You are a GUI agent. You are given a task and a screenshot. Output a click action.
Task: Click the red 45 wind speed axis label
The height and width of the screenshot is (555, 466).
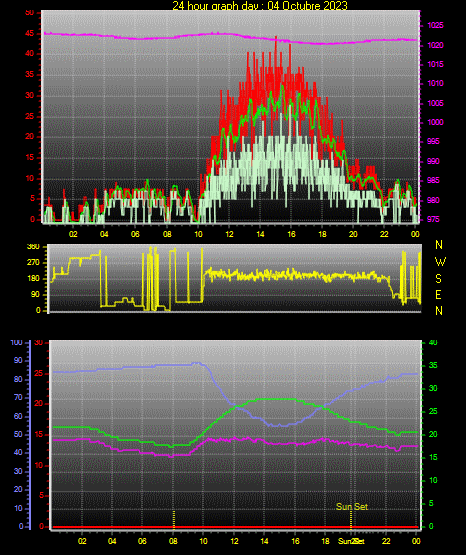point(30,34)
